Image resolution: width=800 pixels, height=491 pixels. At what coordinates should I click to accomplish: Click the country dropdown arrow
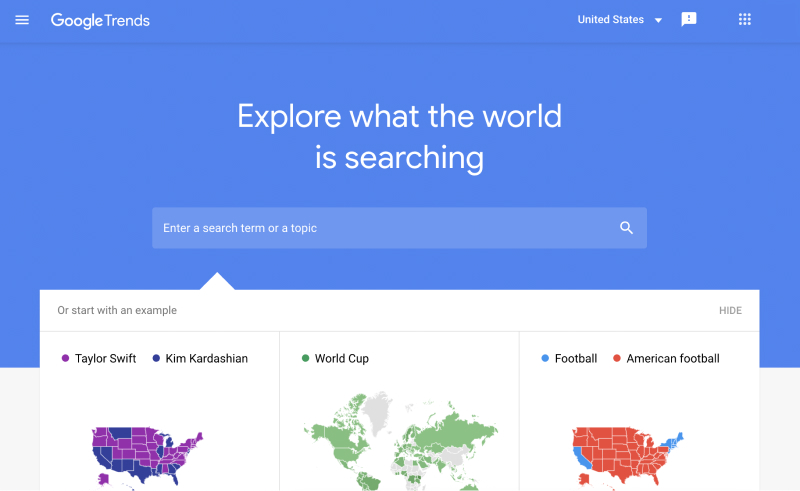[658, 20]
